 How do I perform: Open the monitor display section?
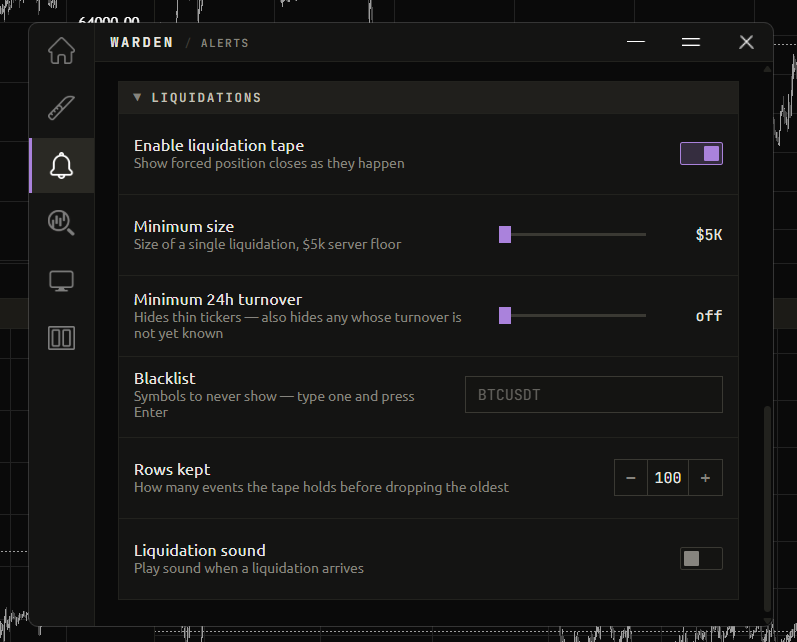point(62,281)
